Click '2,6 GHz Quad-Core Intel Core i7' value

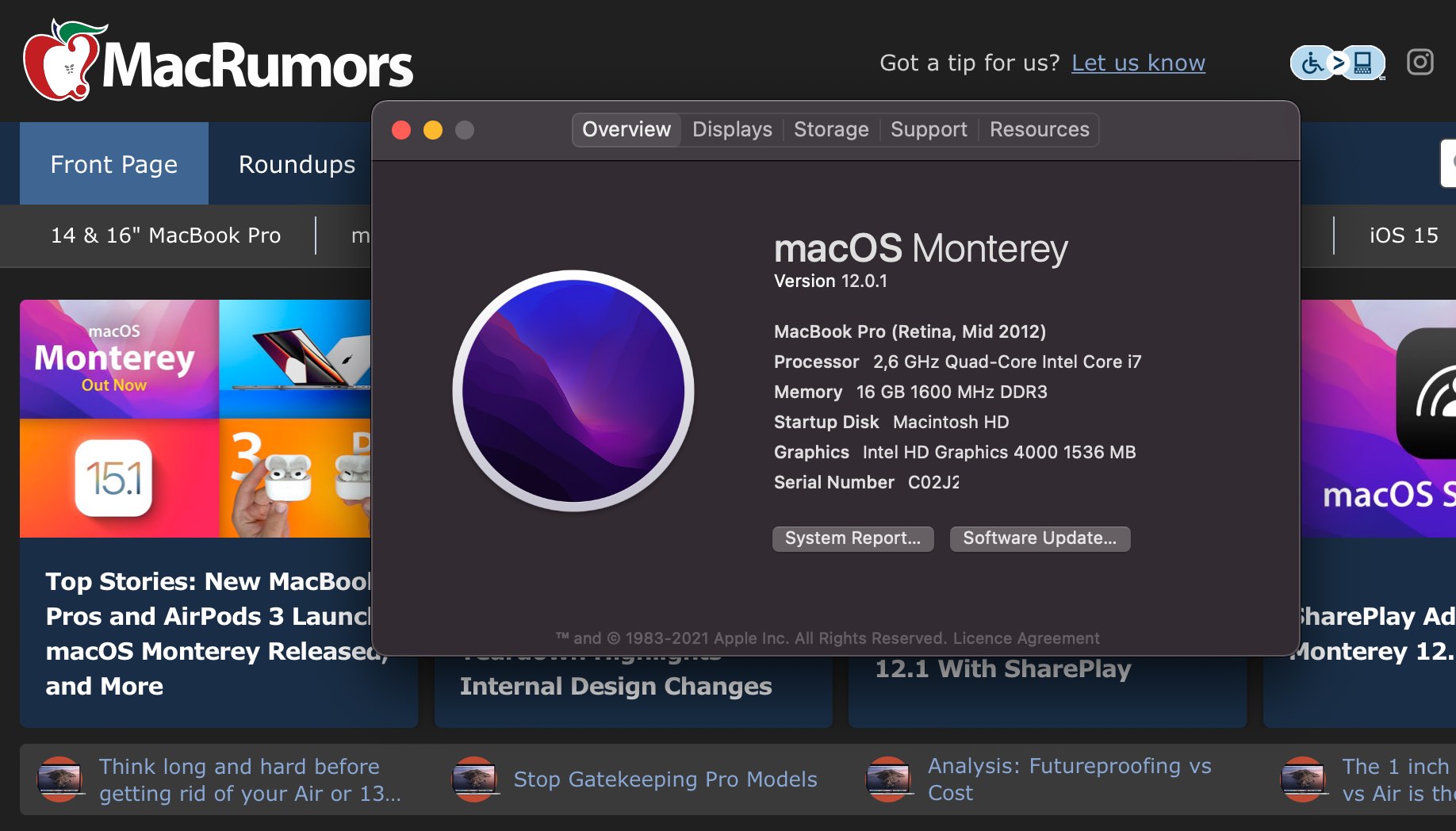click(1007, 362)
